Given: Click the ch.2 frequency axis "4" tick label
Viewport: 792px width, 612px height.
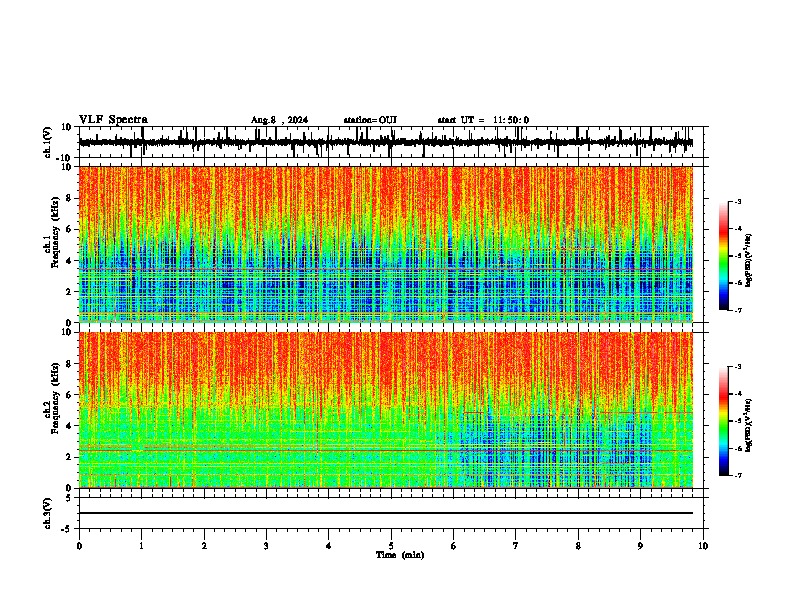Looking at the screenshot, I should (x=69, y=426).
